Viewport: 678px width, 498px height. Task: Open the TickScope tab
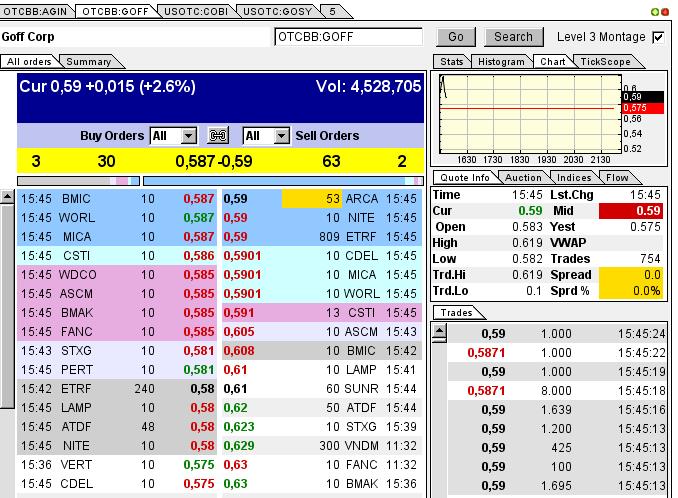605,62
